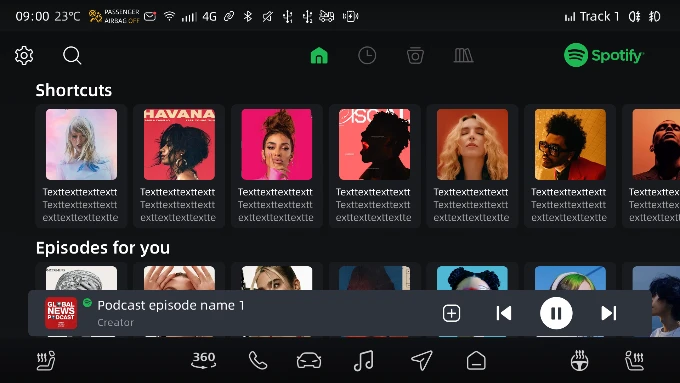
Task: Open the search magnifier
Action: (72, 56)
